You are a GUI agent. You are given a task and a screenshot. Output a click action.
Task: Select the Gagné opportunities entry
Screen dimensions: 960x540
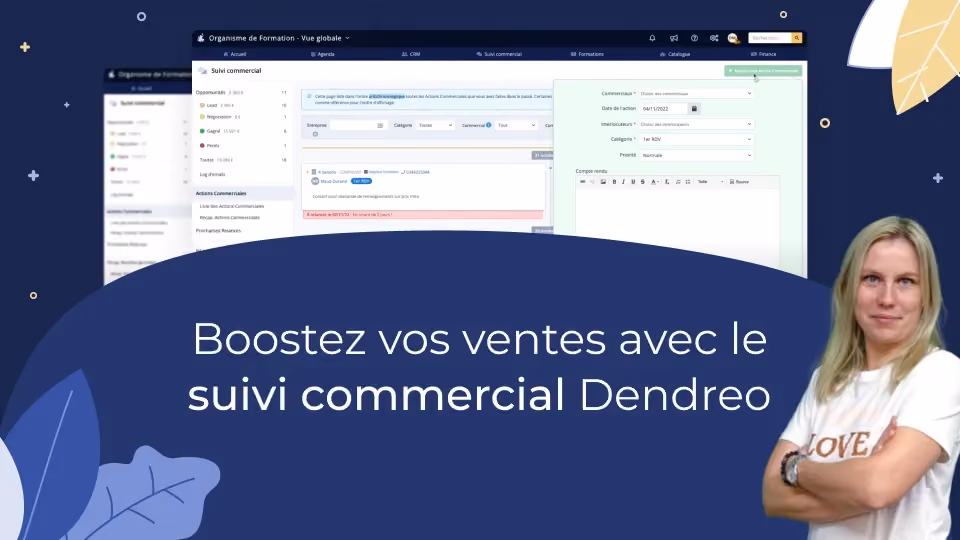click(x=242, y=131)
